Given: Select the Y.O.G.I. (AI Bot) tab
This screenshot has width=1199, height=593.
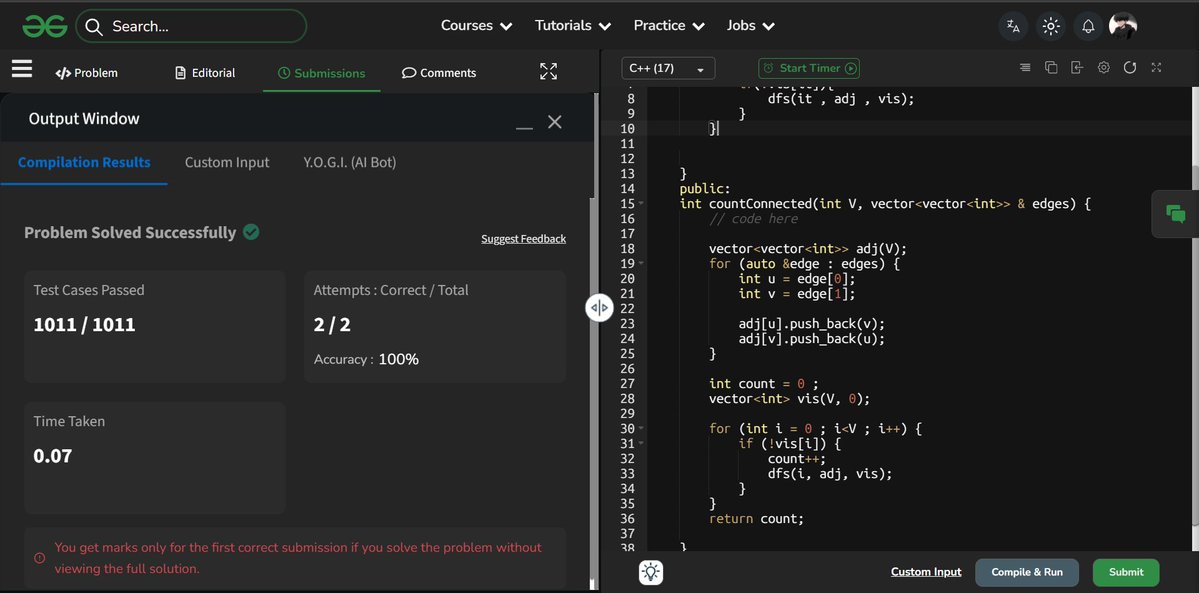Looking at the screenshot, I should click(x=349, y=162).
